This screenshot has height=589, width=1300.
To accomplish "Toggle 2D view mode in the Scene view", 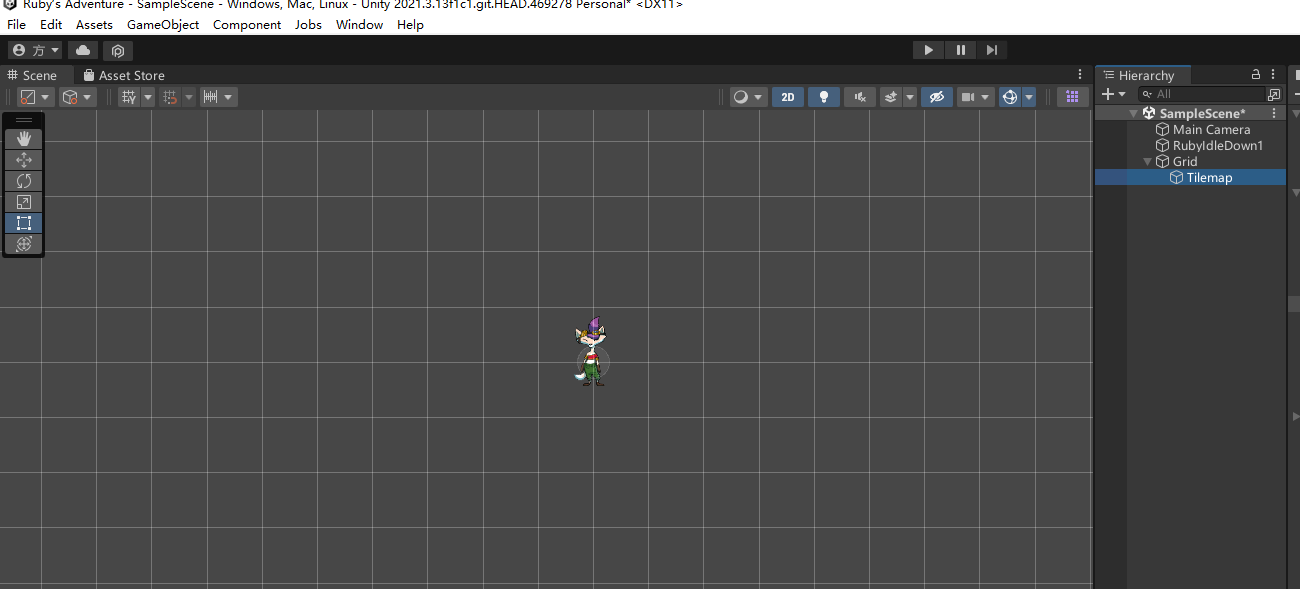I will pos(787,96).
